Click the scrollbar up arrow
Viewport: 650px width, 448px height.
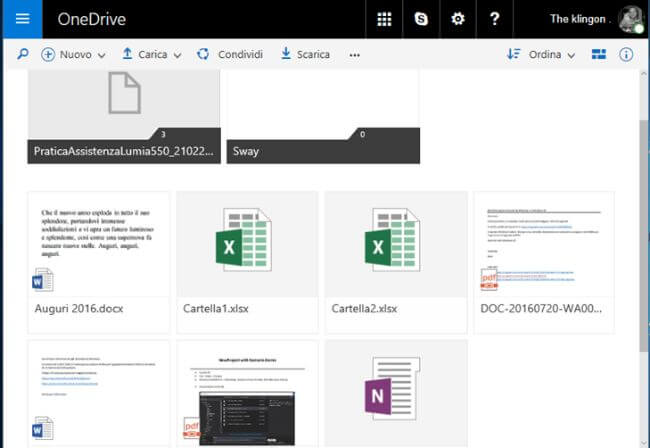[644, 74]
